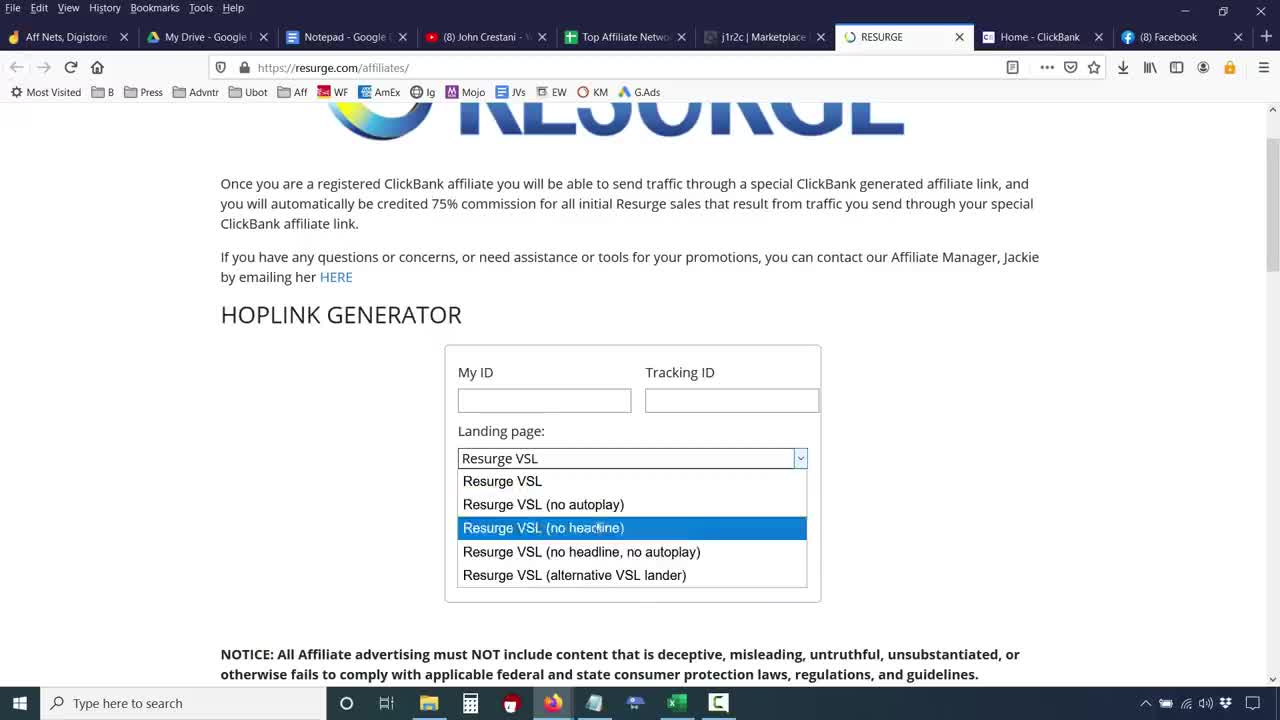Viewport: 1280px width, 720px height.
Task: Open the Press bookmarks folder
Action: [x=143, y=92]
